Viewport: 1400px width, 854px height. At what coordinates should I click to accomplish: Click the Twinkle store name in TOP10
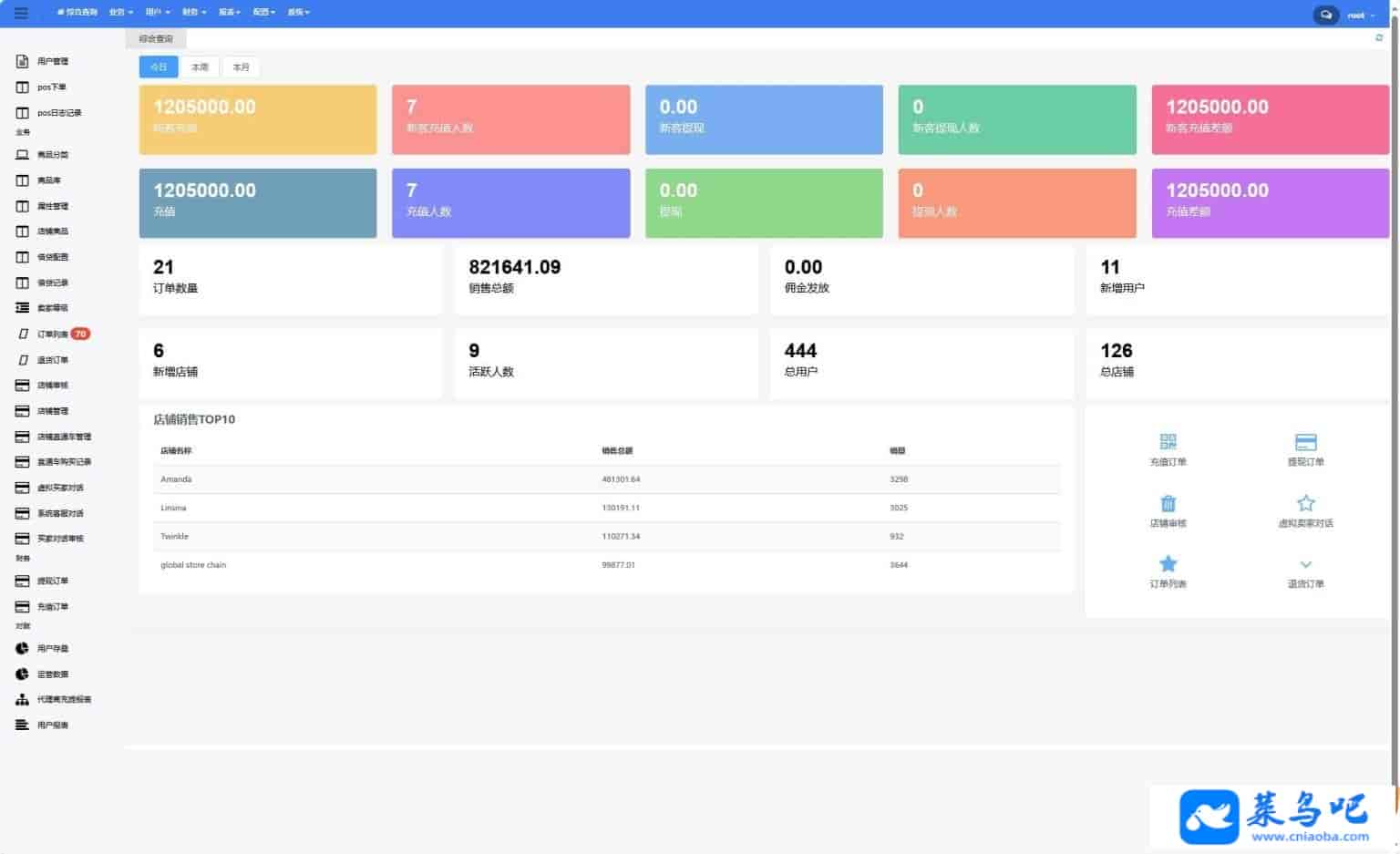tap(174, 536)
